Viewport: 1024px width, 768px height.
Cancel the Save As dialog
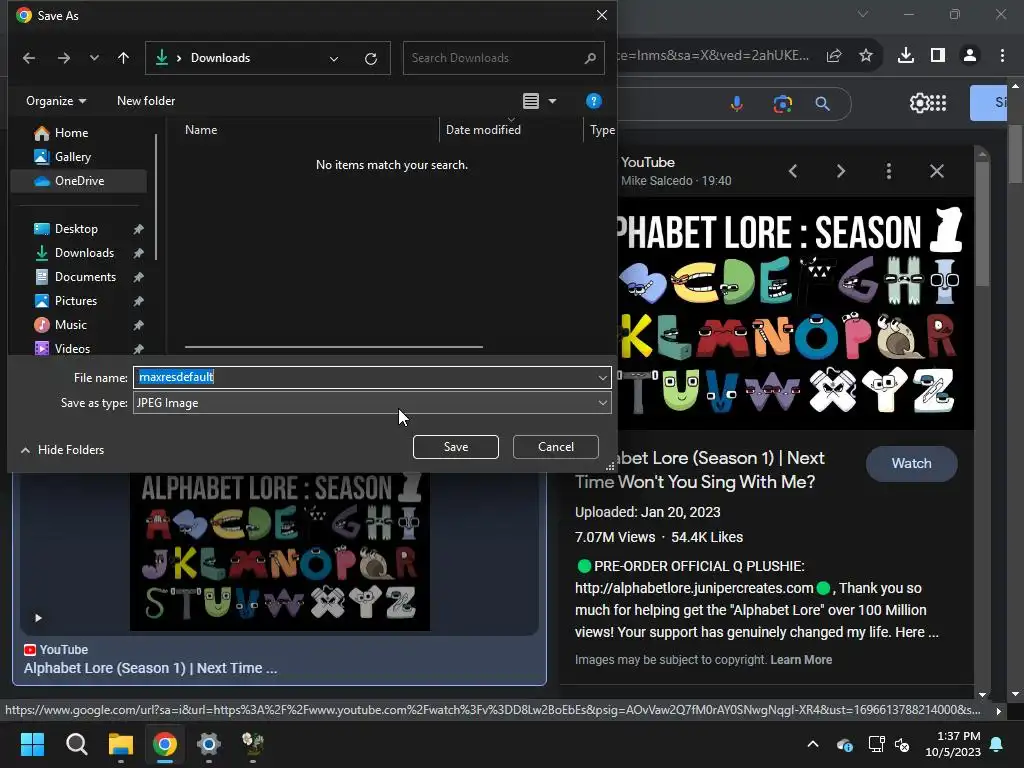(x=556, y=447)
